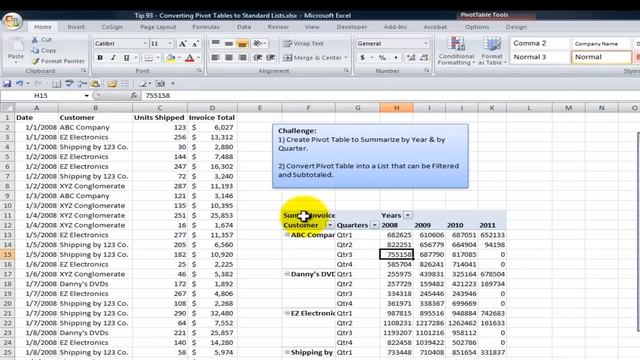
Task: Switch to the Formulas tab
Action: click(x=206, y=27)
